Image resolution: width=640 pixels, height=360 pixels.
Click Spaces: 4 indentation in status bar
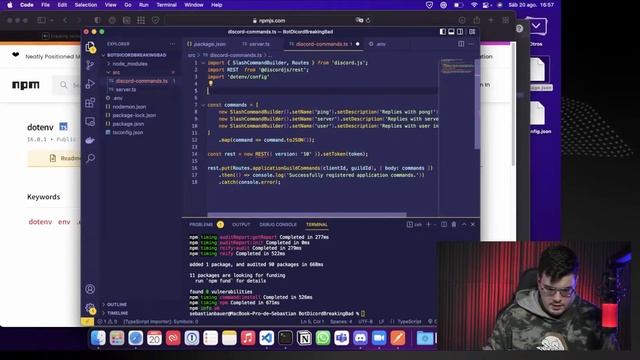[341, 322]
